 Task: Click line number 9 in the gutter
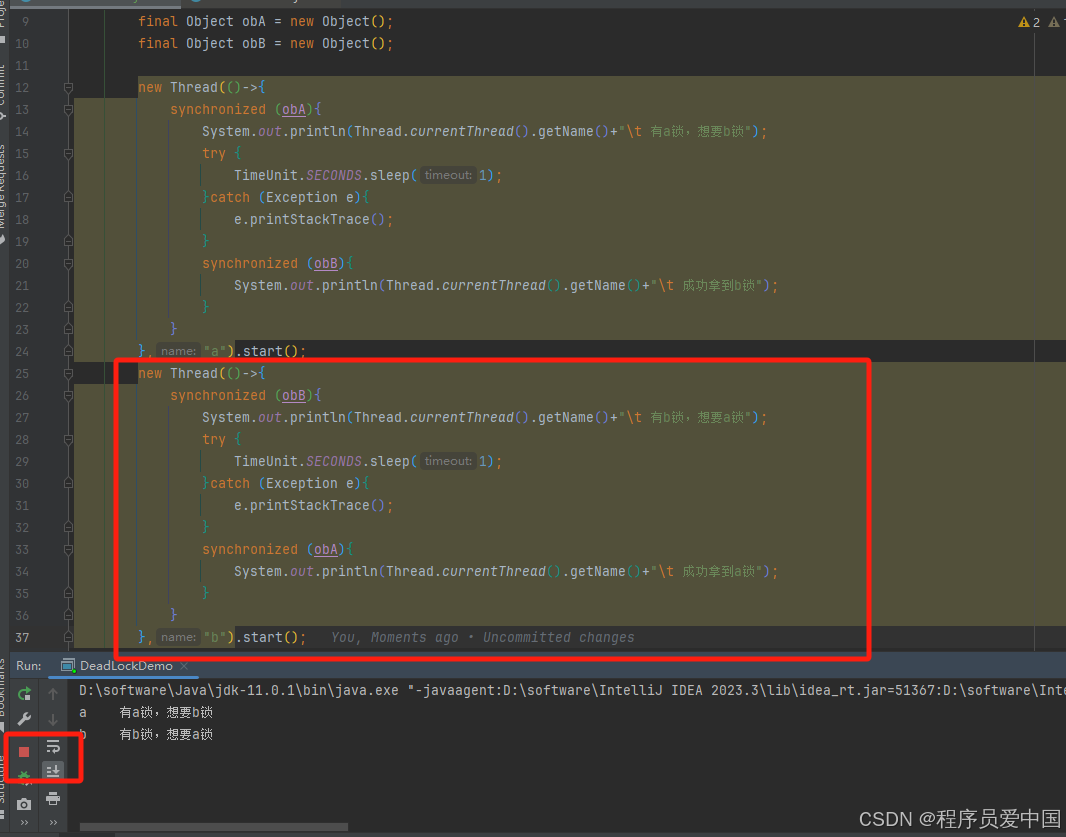coord(25,22)
